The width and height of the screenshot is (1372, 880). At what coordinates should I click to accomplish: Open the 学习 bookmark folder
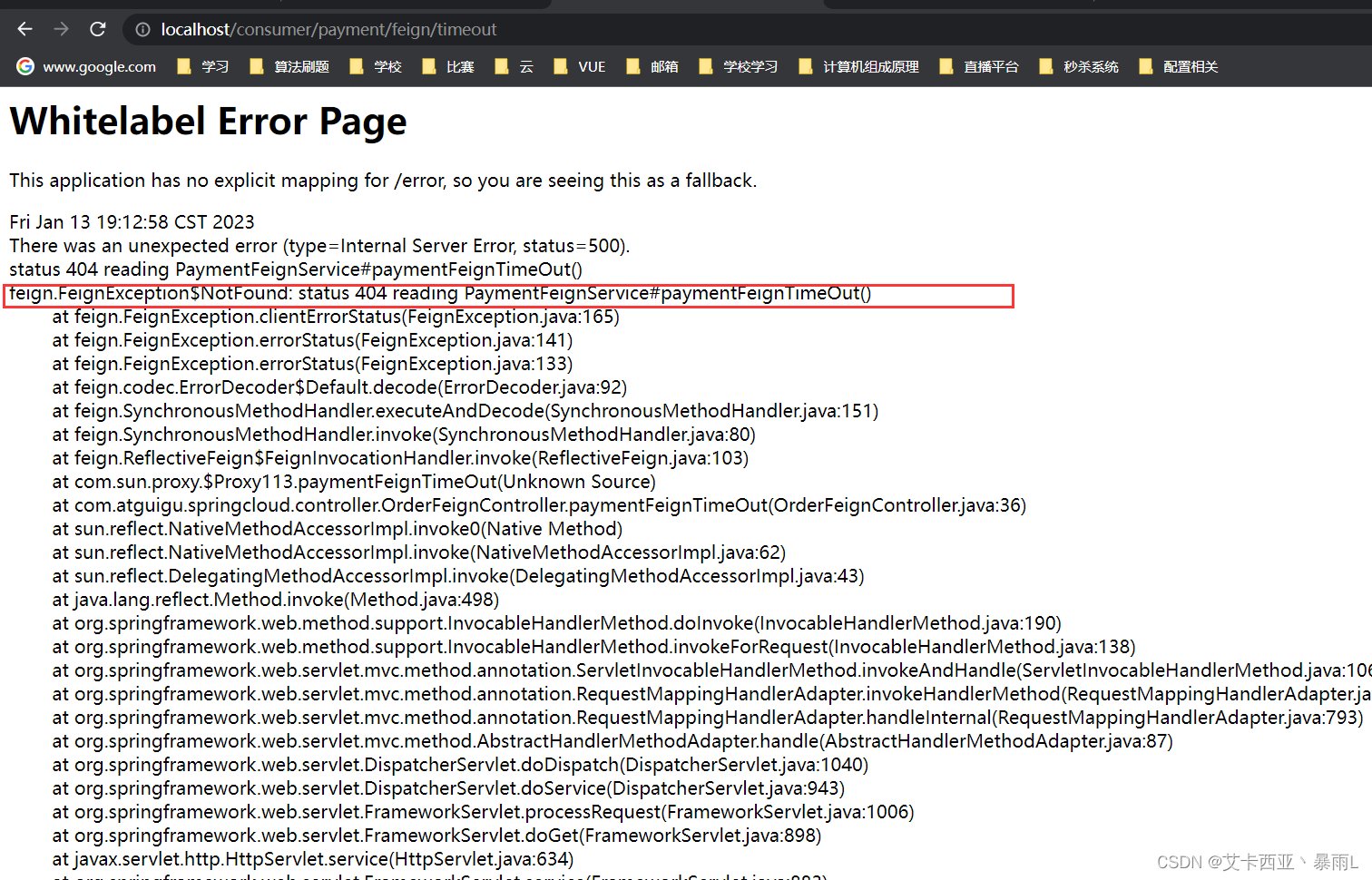[203, 66]
